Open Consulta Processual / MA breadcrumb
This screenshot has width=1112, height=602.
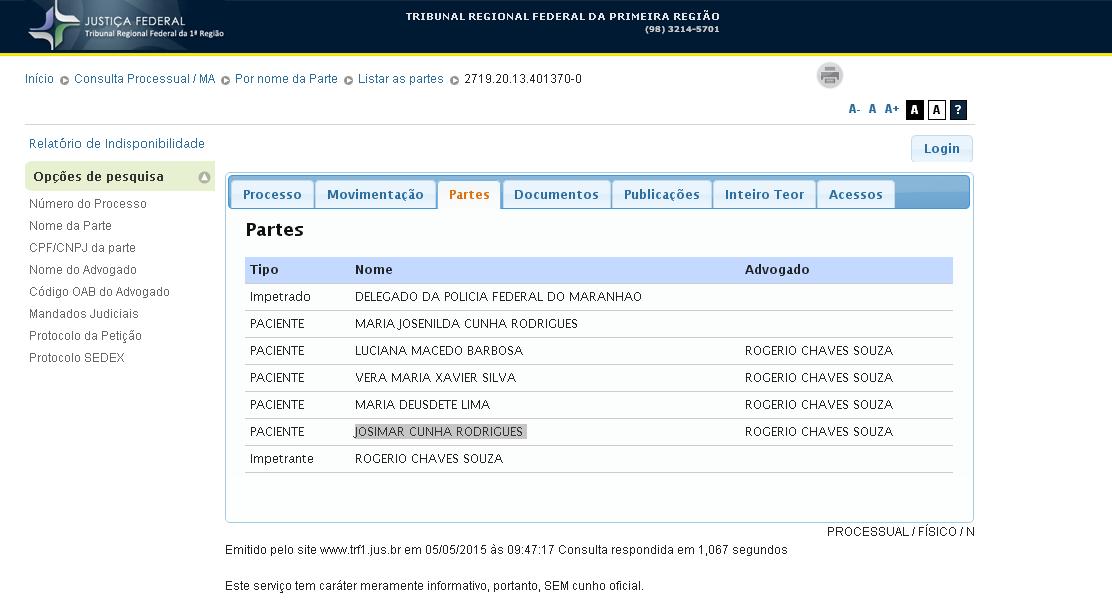[x=145, y=79]
